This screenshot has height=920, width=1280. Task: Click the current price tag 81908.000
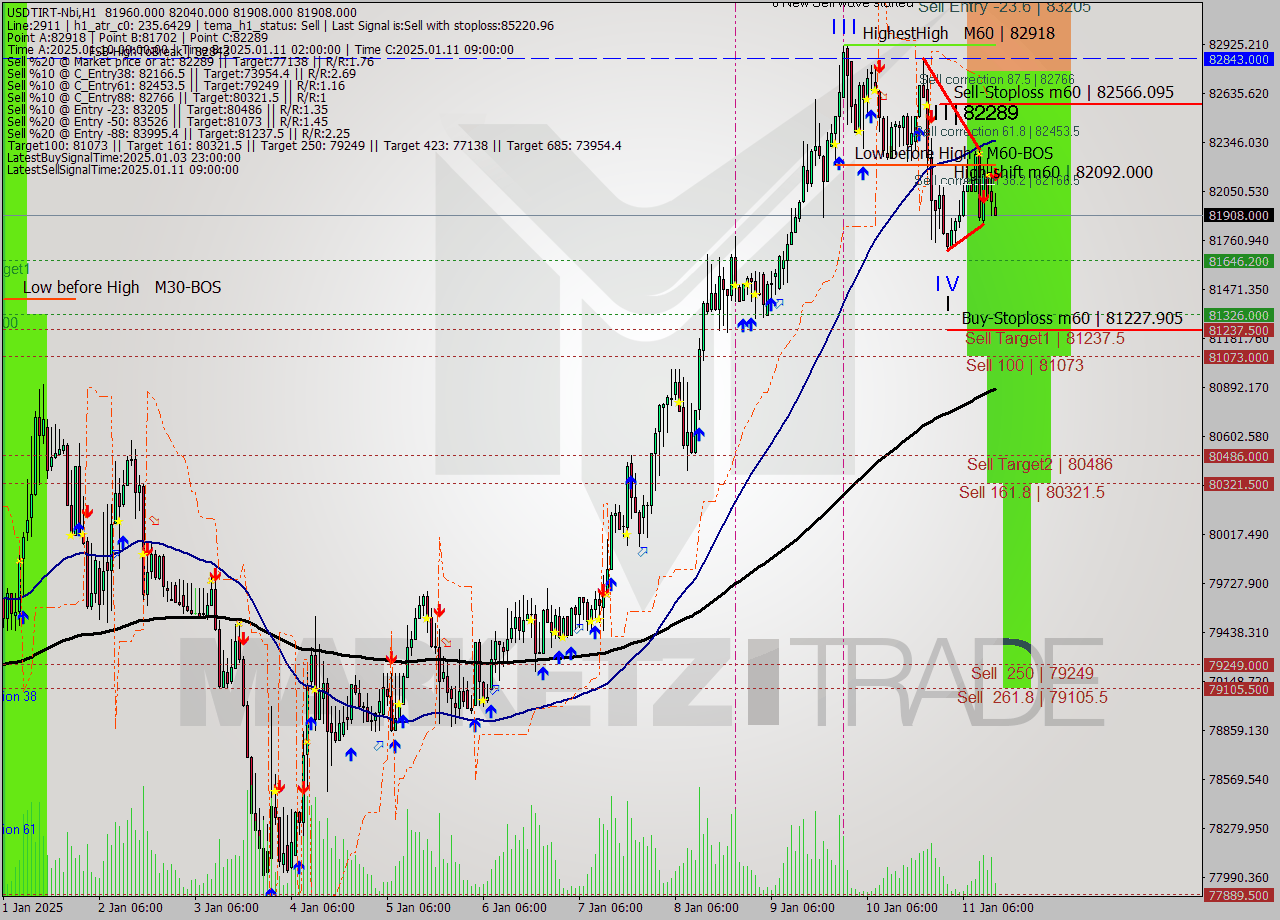click(1240, 215)
